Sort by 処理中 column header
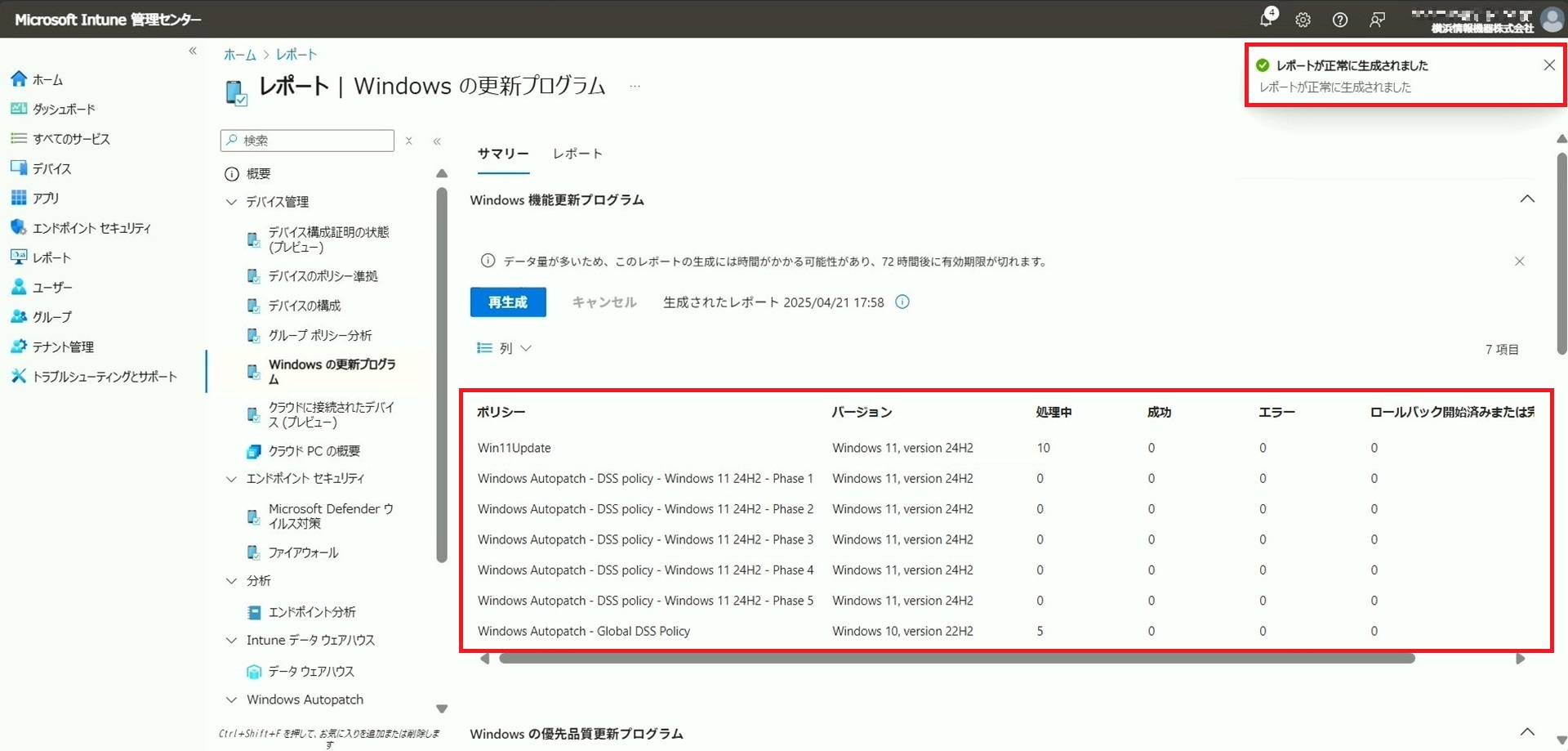Viewport: 1568px width, 751px height. (x=1054, y=413)
